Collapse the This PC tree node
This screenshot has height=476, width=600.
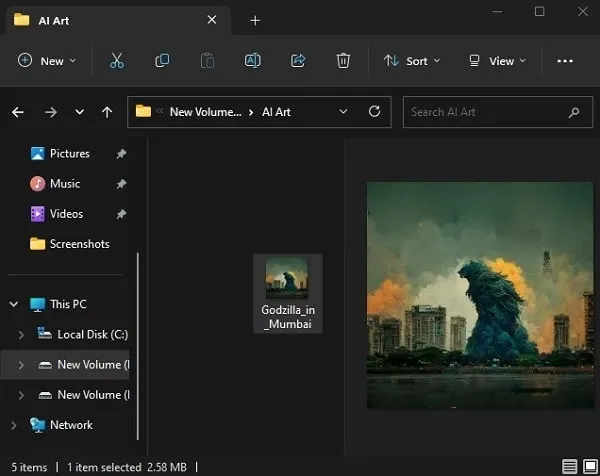14,305
